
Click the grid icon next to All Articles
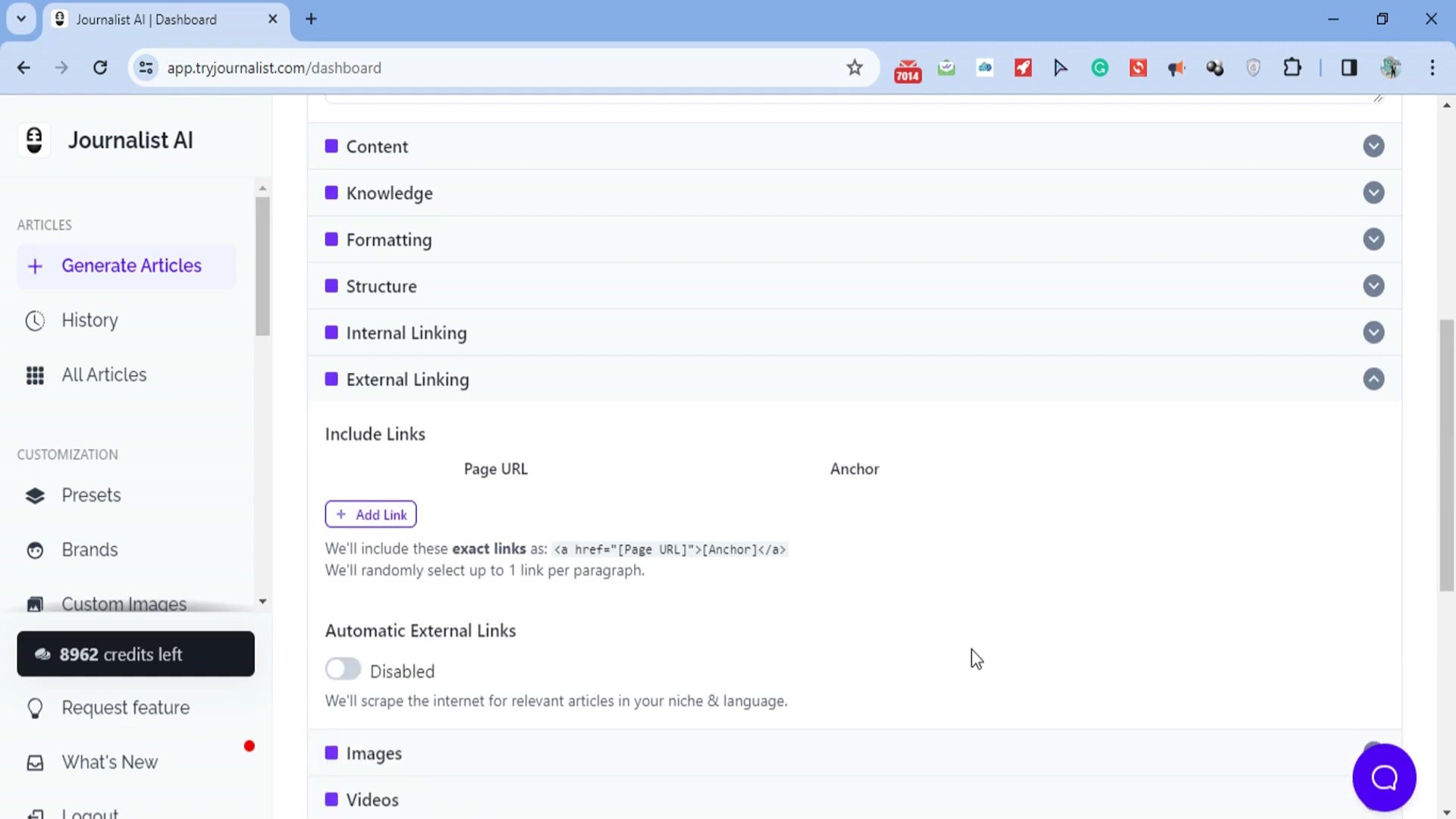click(35, 375)
